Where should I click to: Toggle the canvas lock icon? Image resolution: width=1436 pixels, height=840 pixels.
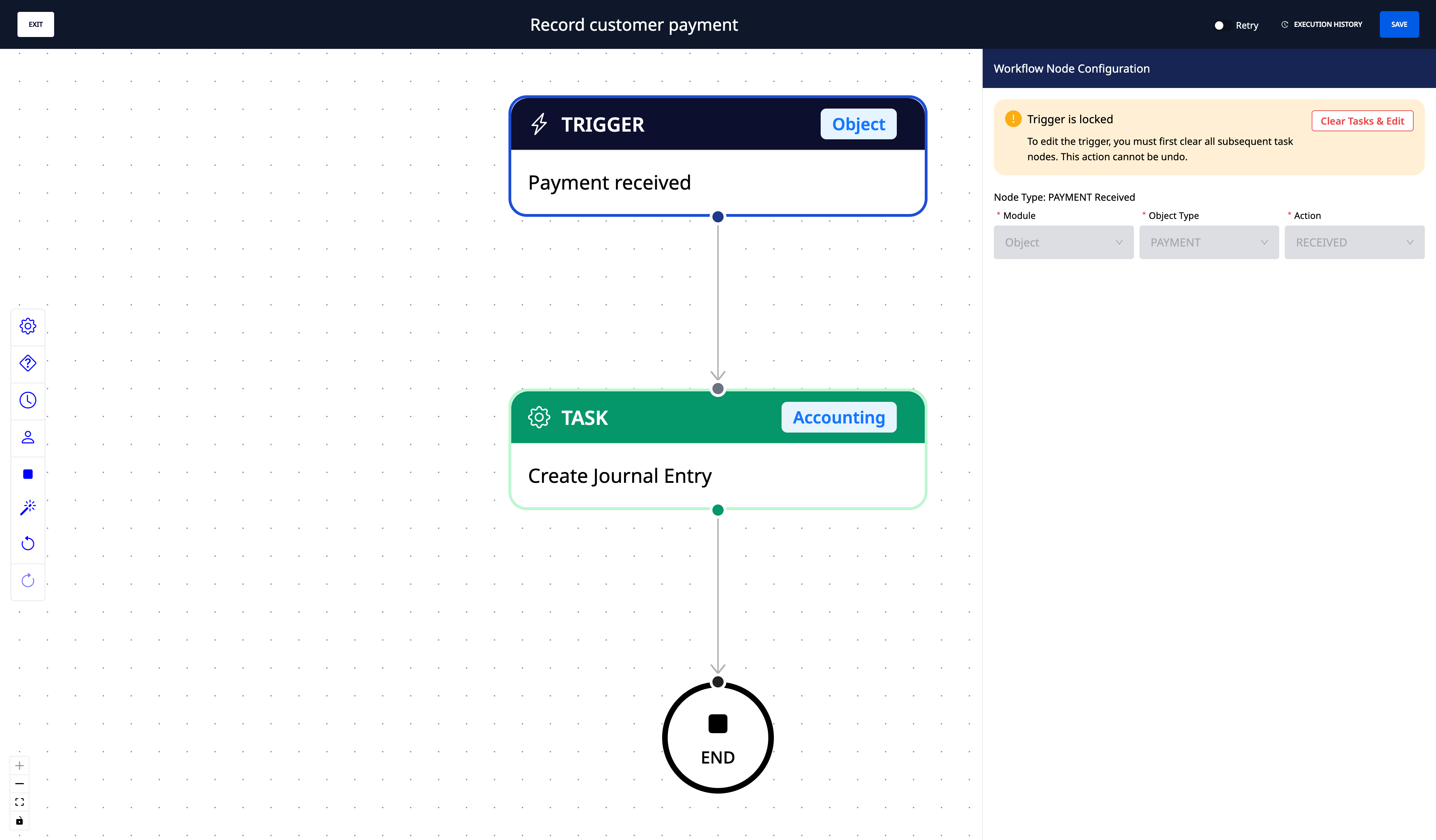[x=19, y=821]
